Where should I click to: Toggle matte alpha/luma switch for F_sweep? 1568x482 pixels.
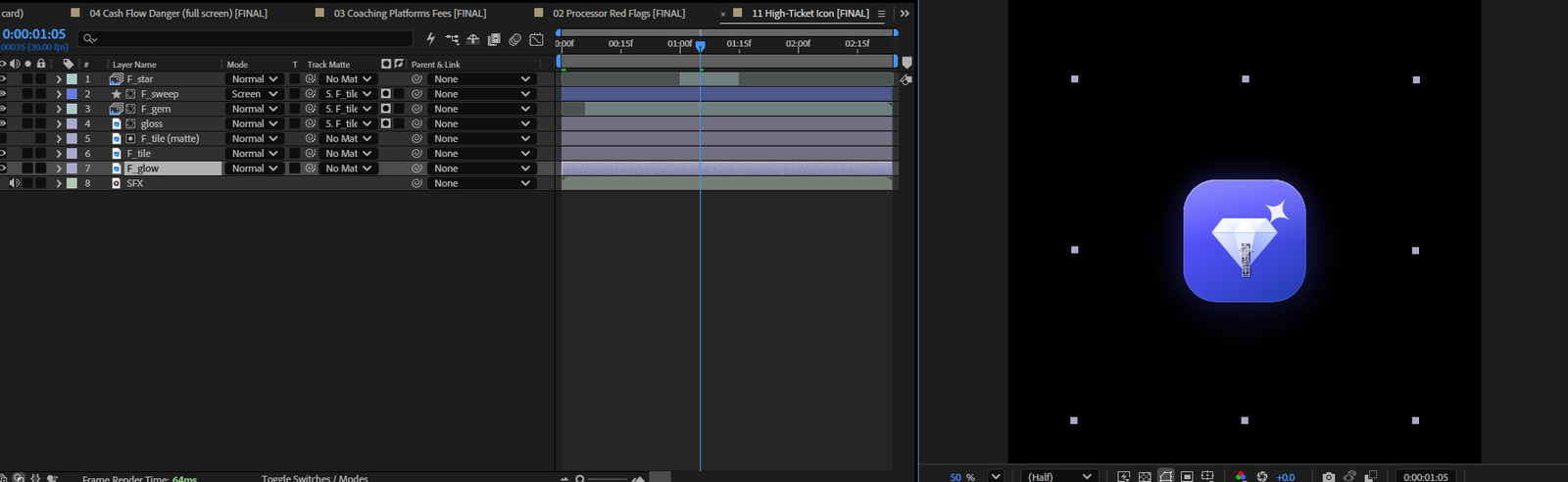click(x=386, y=94)
